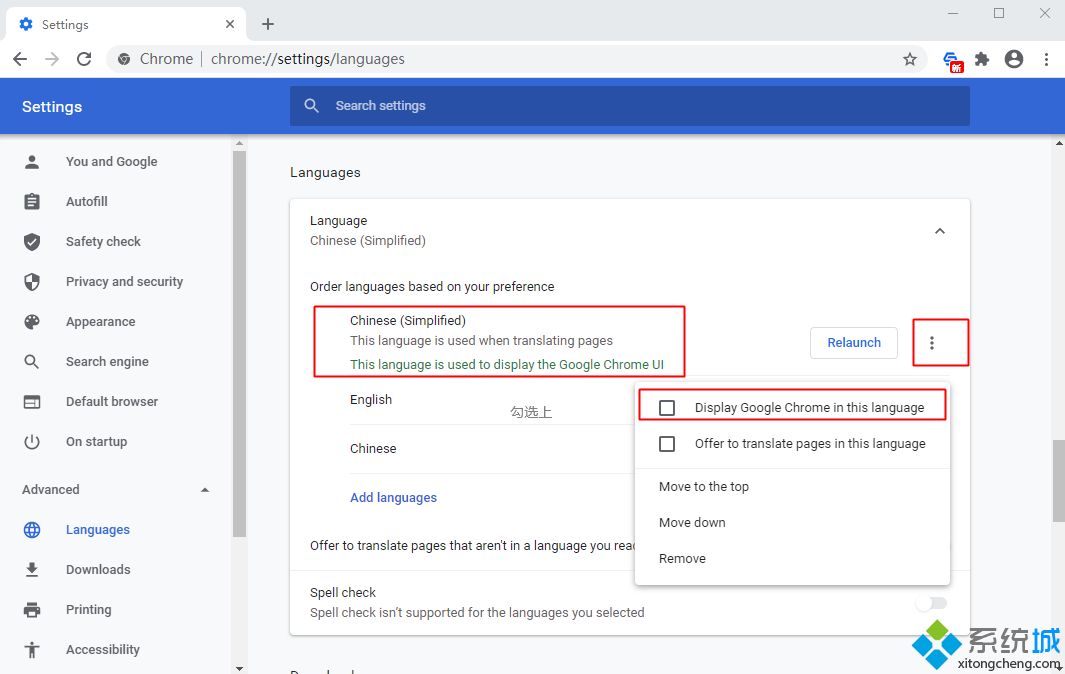
Task: Open Downloads settings
Action: (x=98, y=569)
